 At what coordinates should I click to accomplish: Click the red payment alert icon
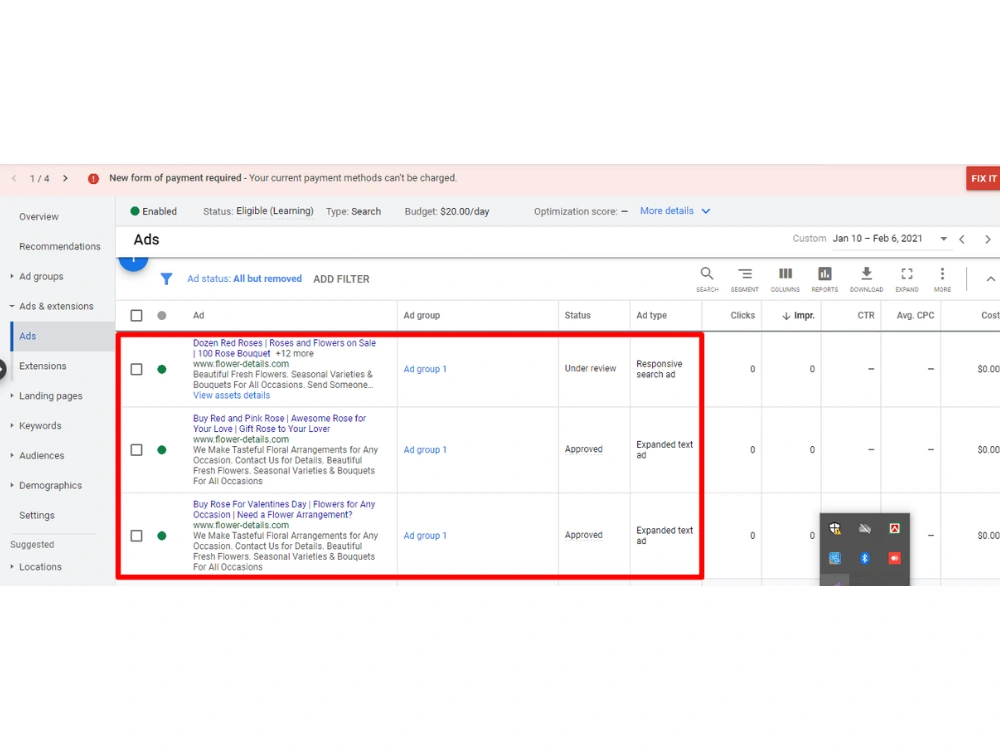pos(93,179)
